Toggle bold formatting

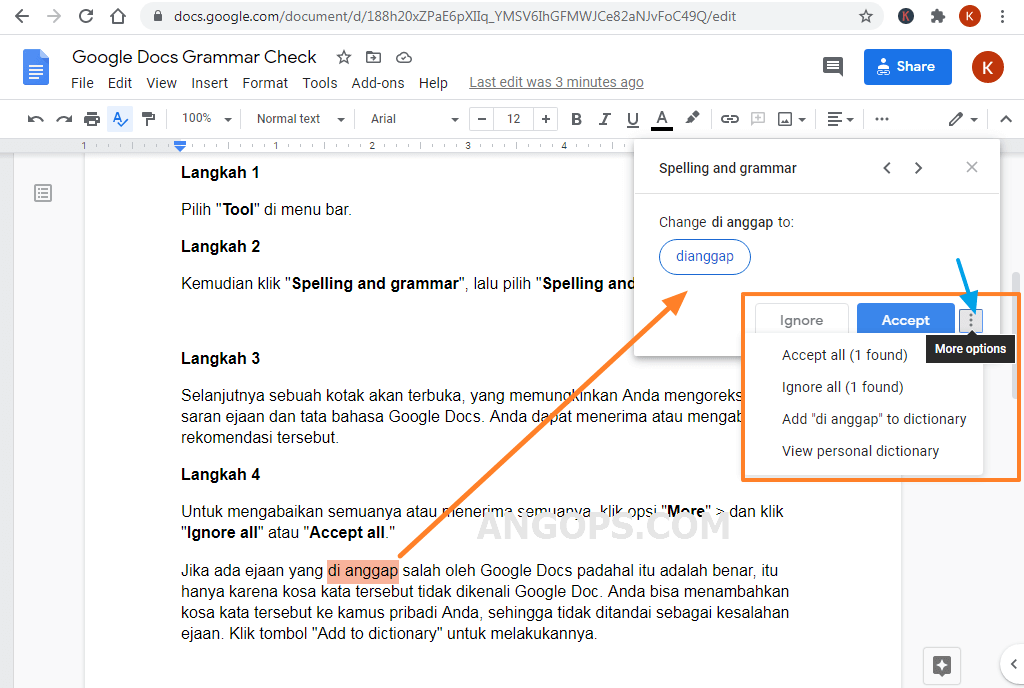click(576, 119)
